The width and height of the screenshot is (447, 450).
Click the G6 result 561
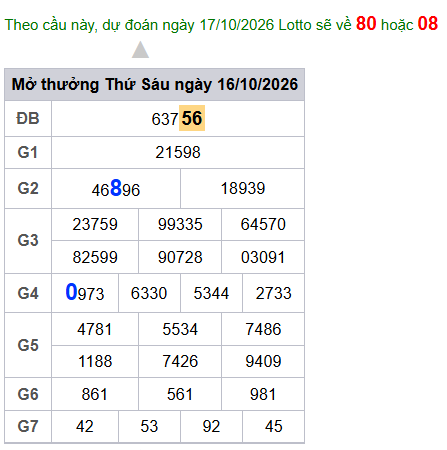[x=180, y=394]
